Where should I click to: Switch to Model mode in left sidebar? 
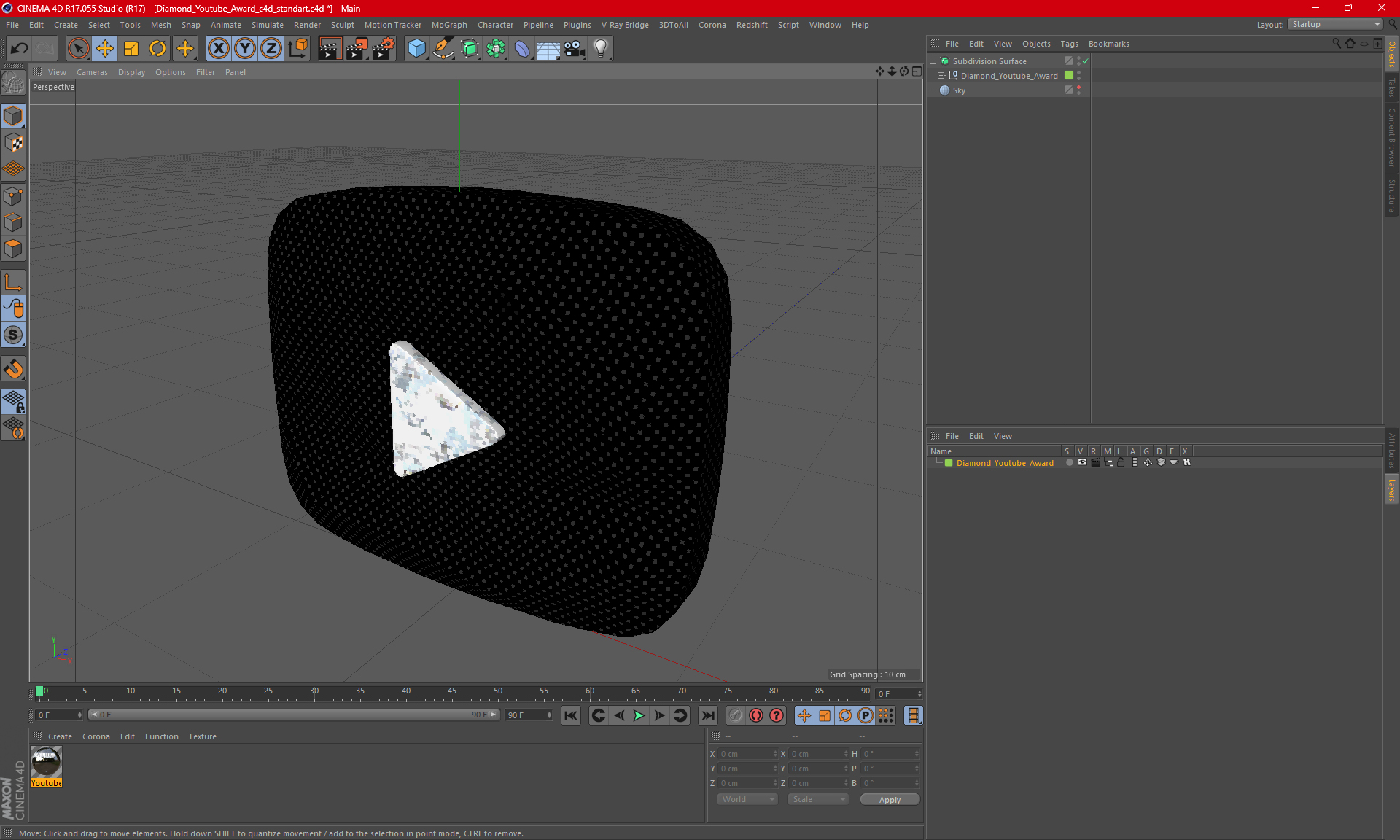point(13,117)
